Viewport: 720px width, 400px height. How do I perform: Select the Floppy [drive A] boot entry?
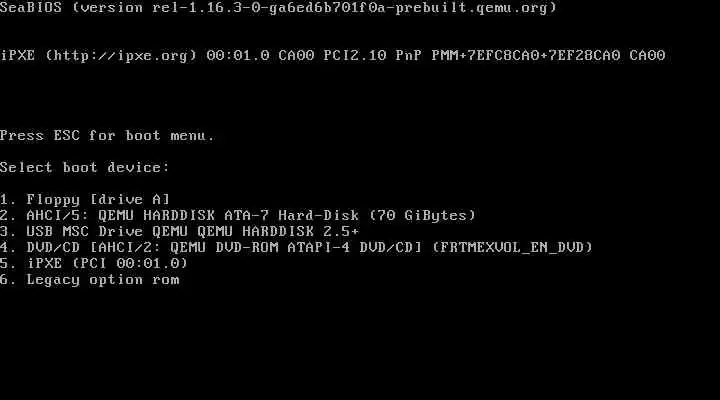pos(85,200)
